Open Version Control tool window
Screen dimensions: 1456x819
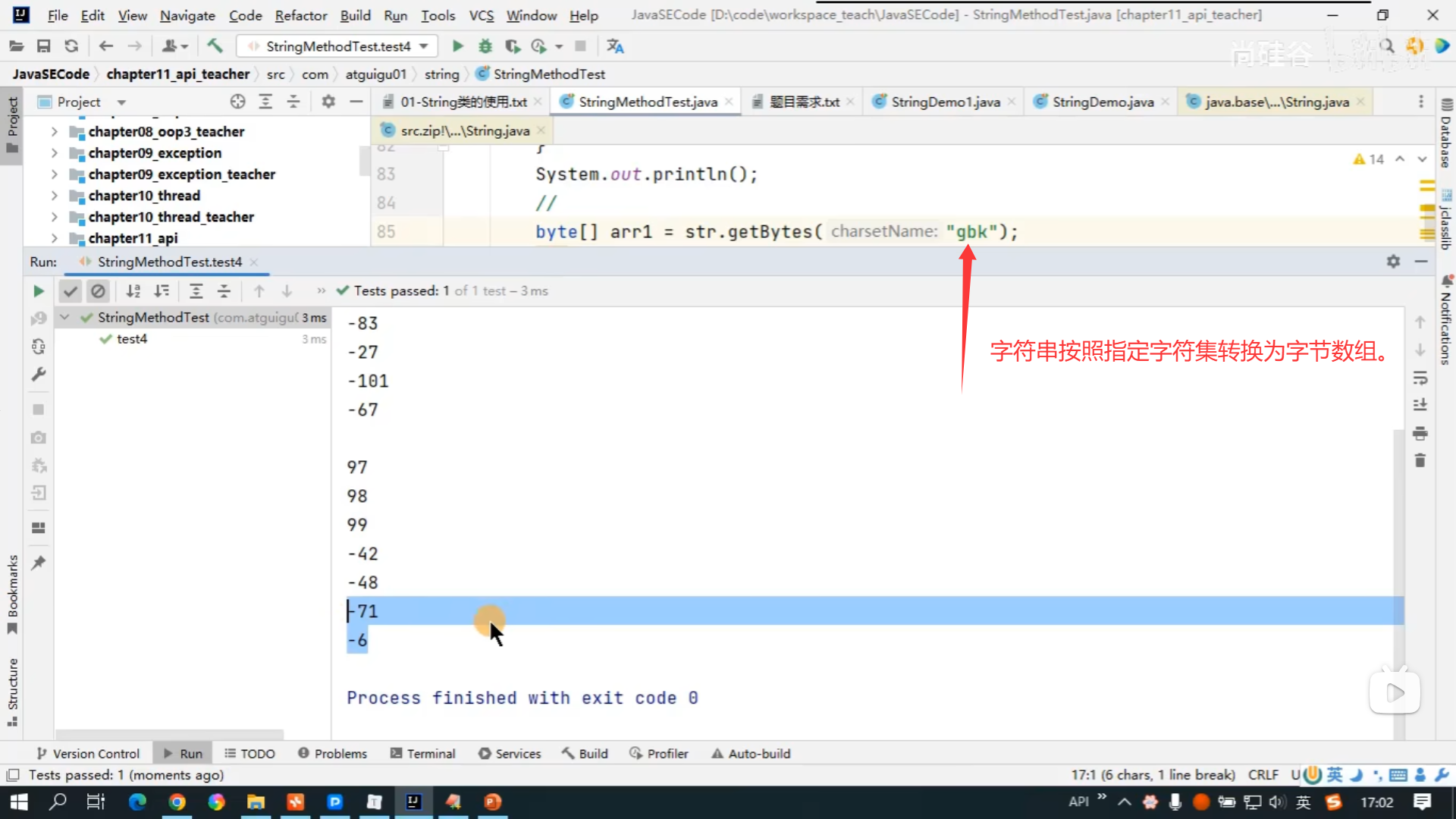click(88, 754)
